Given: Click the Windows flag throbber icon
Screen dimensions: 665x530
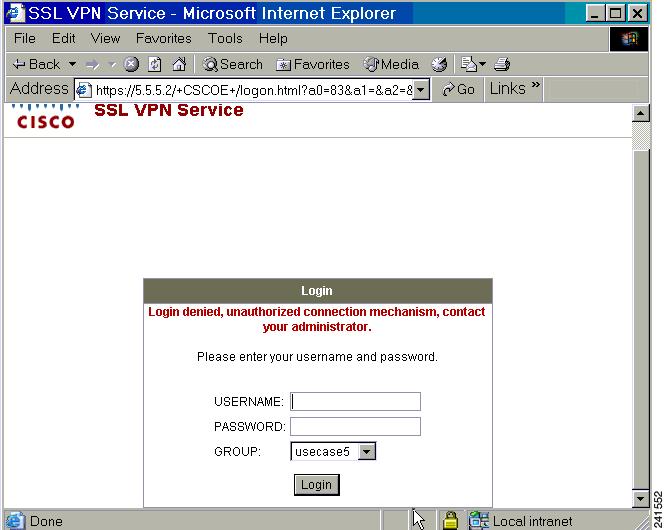Looking at the screenshot, I should click(x=629, y=39).
